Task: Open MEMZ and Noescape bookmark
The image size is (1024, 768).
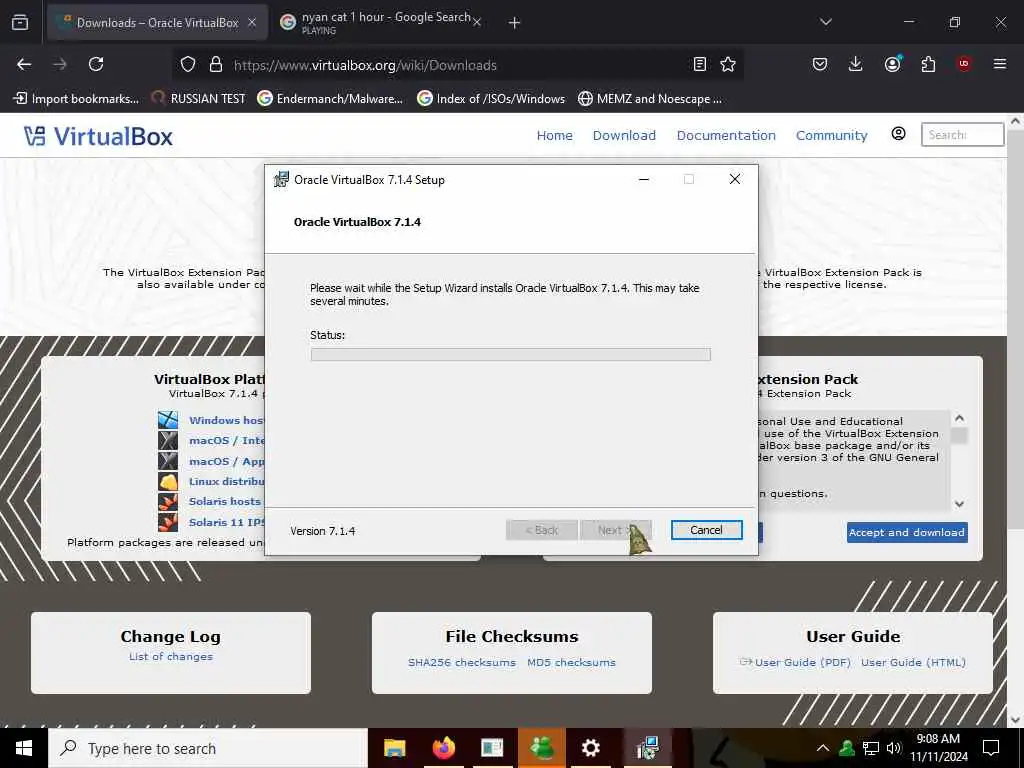Action: click(650, 99)
